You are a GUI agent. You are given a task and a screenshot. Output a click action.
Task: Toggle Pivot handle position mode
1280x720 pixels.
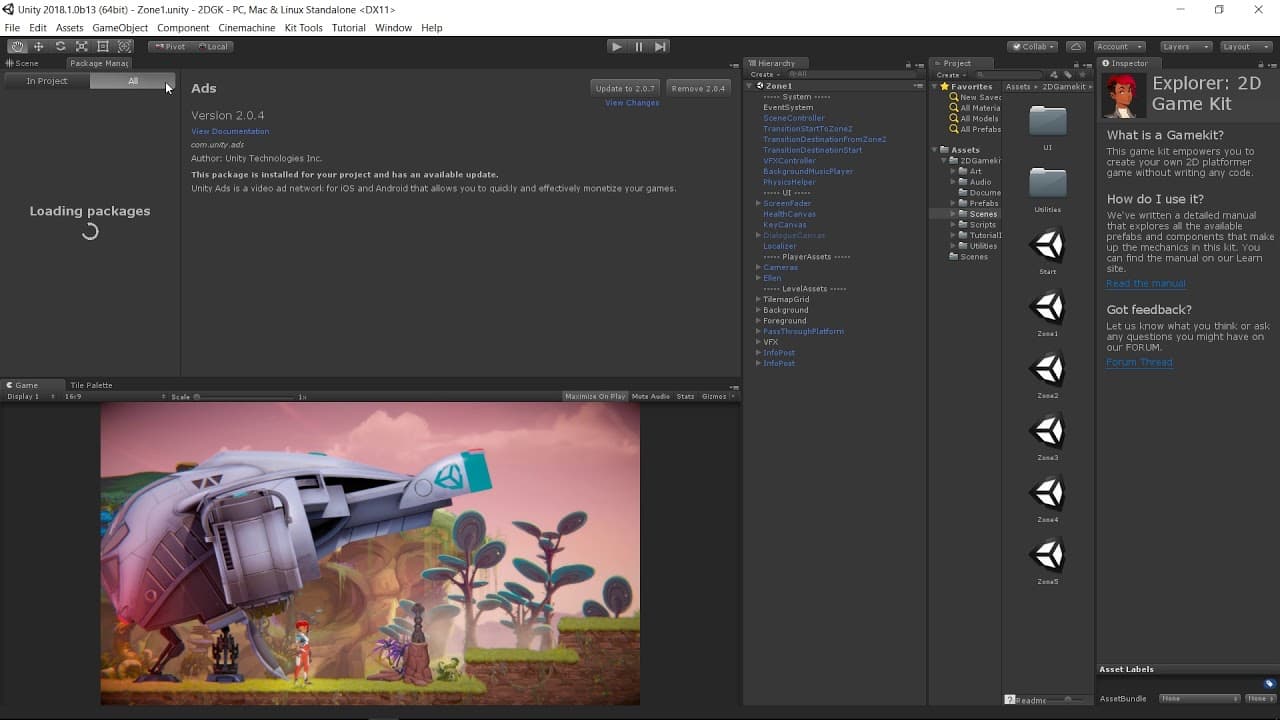(170, 46)
